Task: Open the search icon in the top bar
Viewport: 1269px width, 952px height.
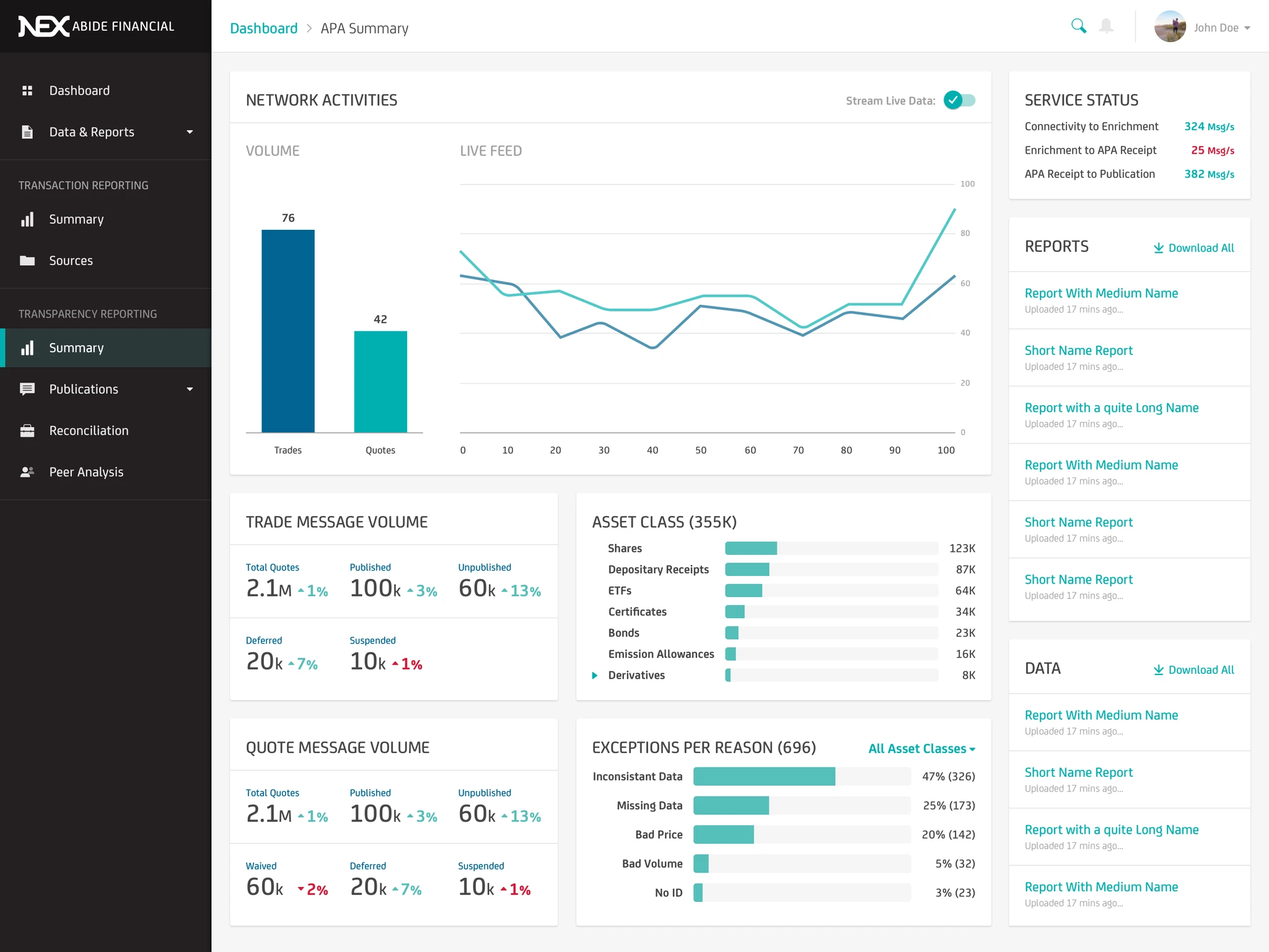Action: click(1078, 26)
